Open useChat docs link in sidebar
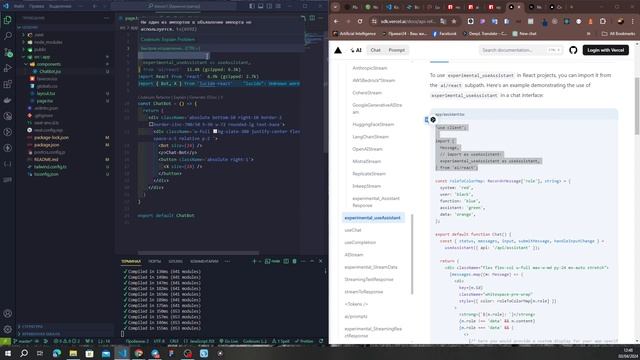 (x=353, y=230)
